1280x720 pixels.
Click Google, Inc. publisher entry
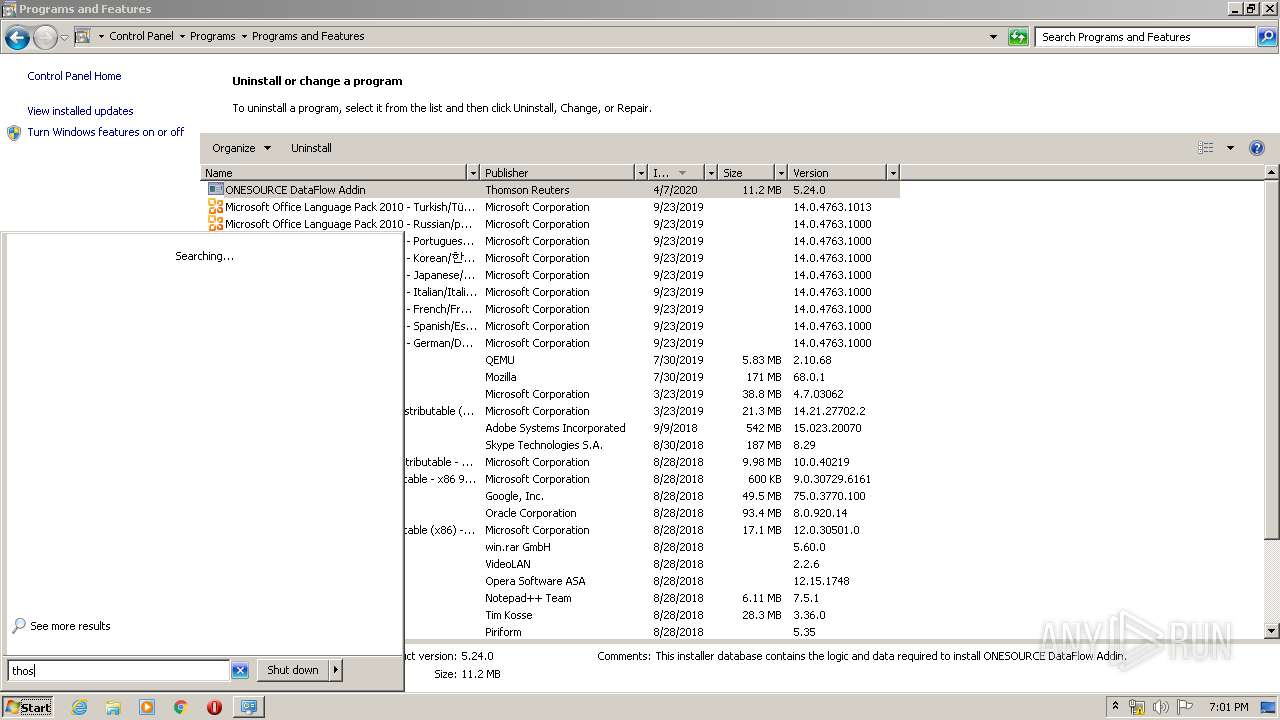515,496
